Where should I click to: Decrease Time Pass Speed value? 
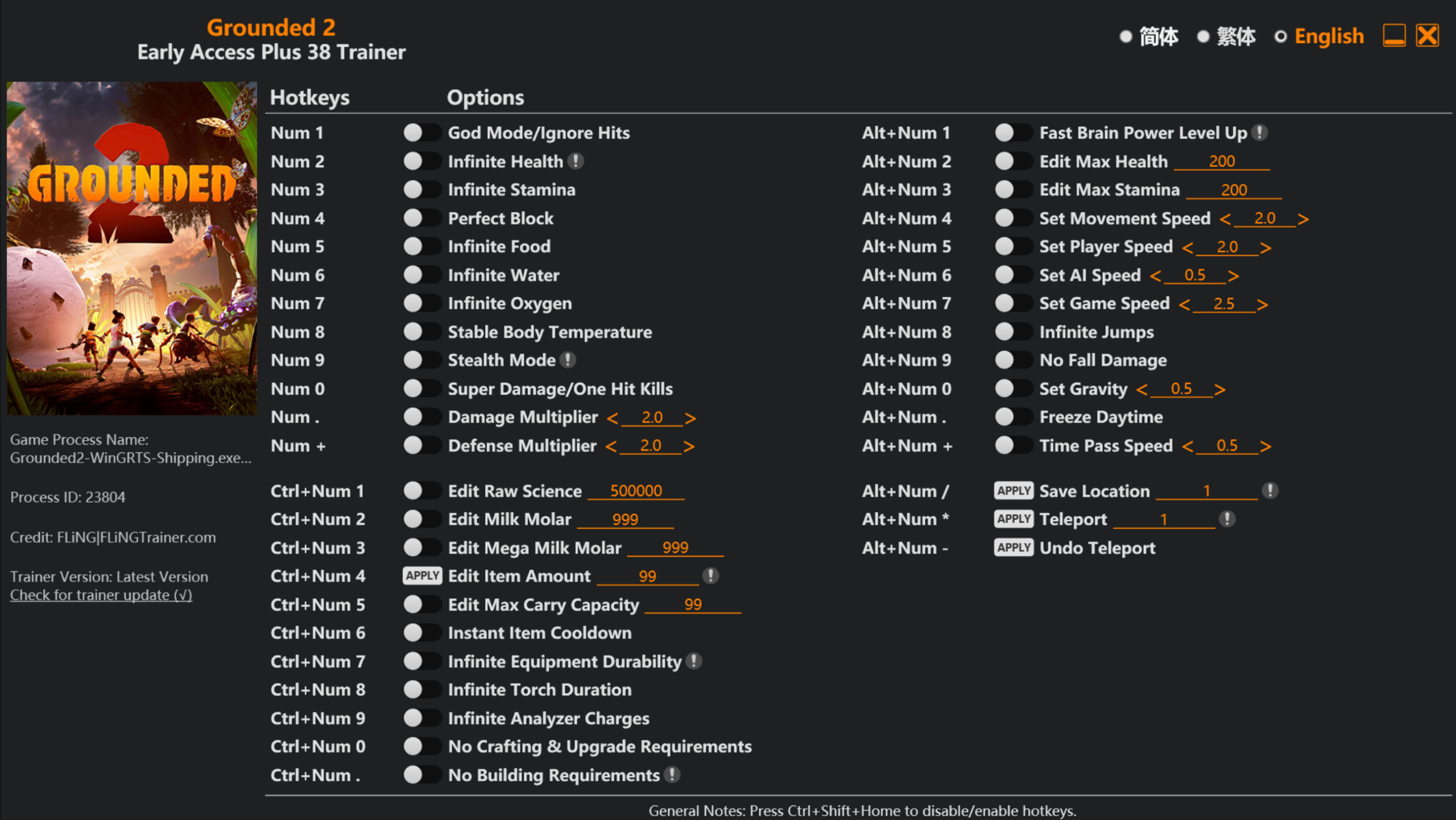point(1188,446)
